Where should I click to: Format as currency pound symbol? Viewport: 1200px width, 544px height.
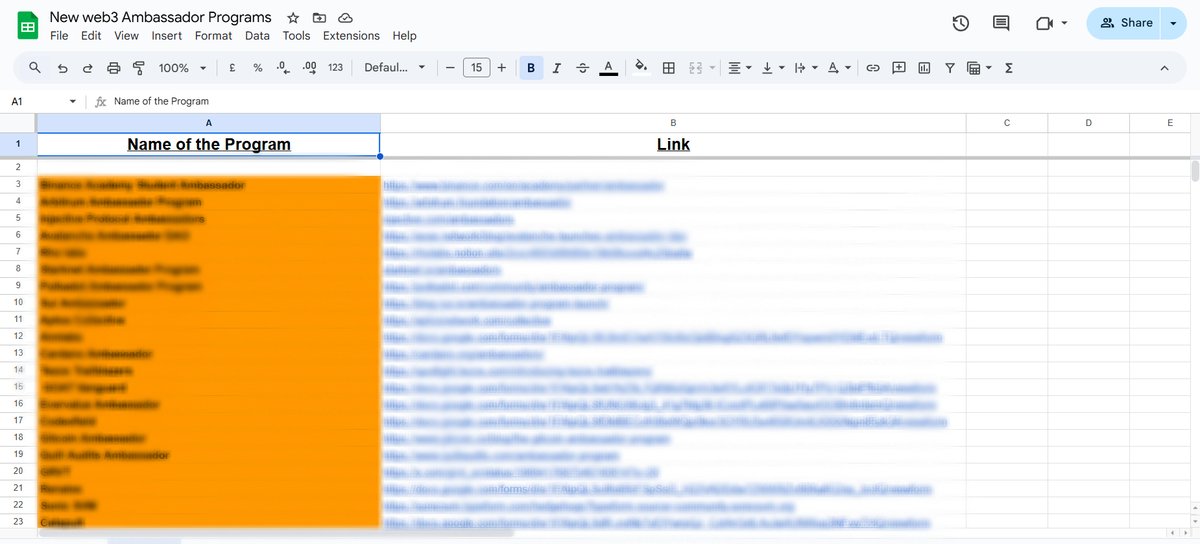click(x=232, y=68)
